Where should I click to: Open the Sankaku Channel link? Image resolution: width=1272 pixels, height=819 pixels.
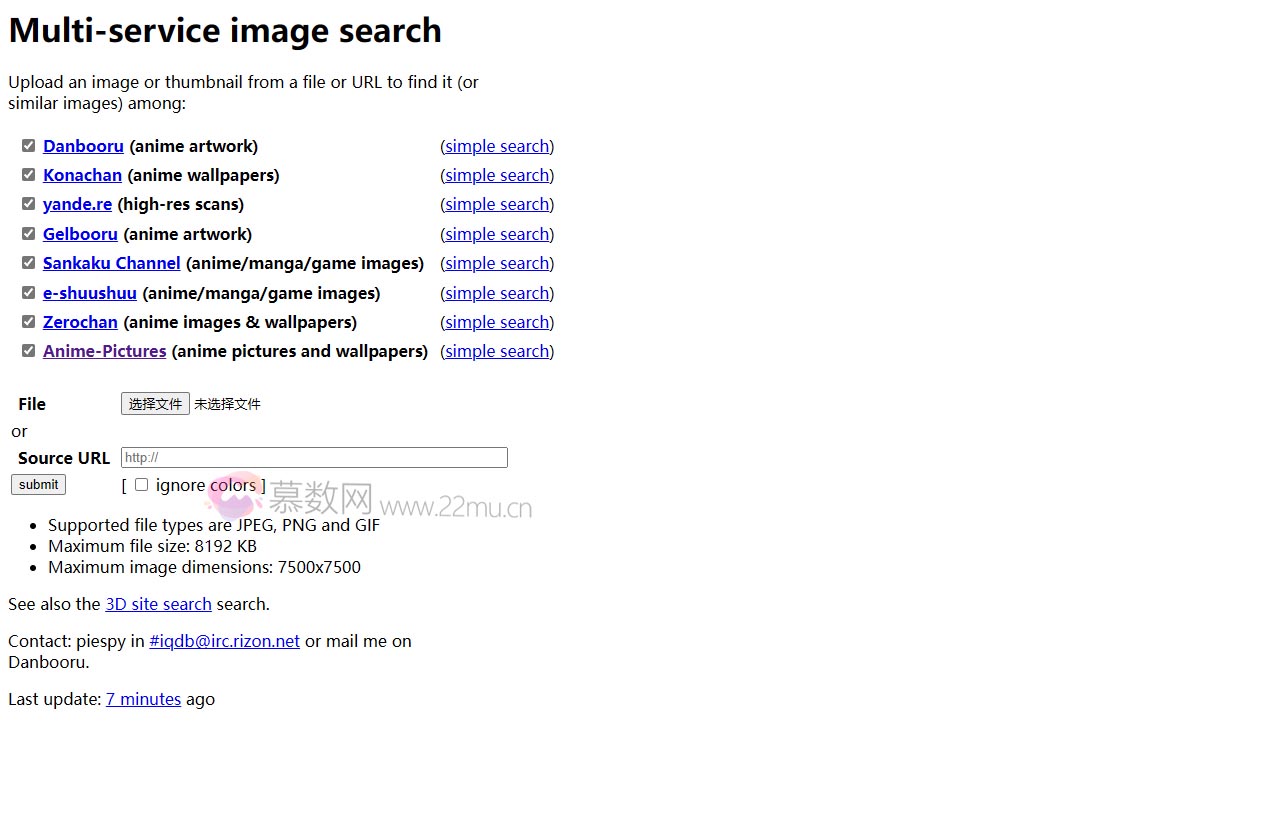pos(111,263)
